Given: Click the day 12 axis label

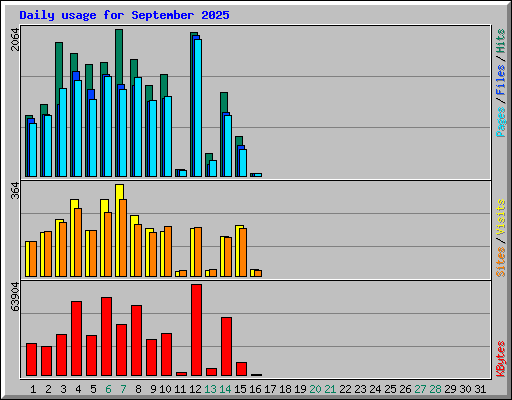Looking at the screenshot, I should coord(195,389).
